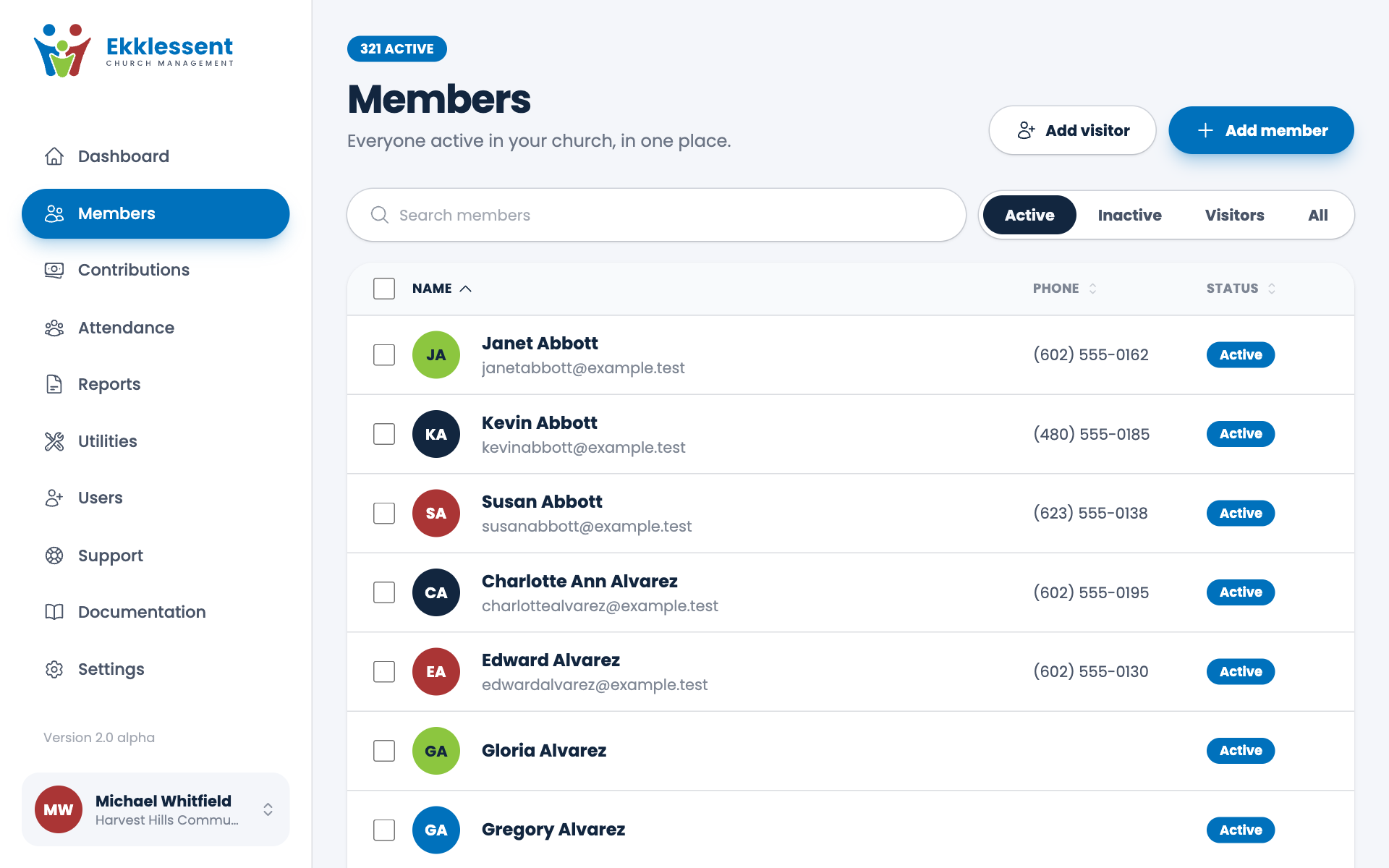Viewport: 1389px width, 868px height.
Task: Click phone number (602) 555-0195
Action: click(1091, 592)
